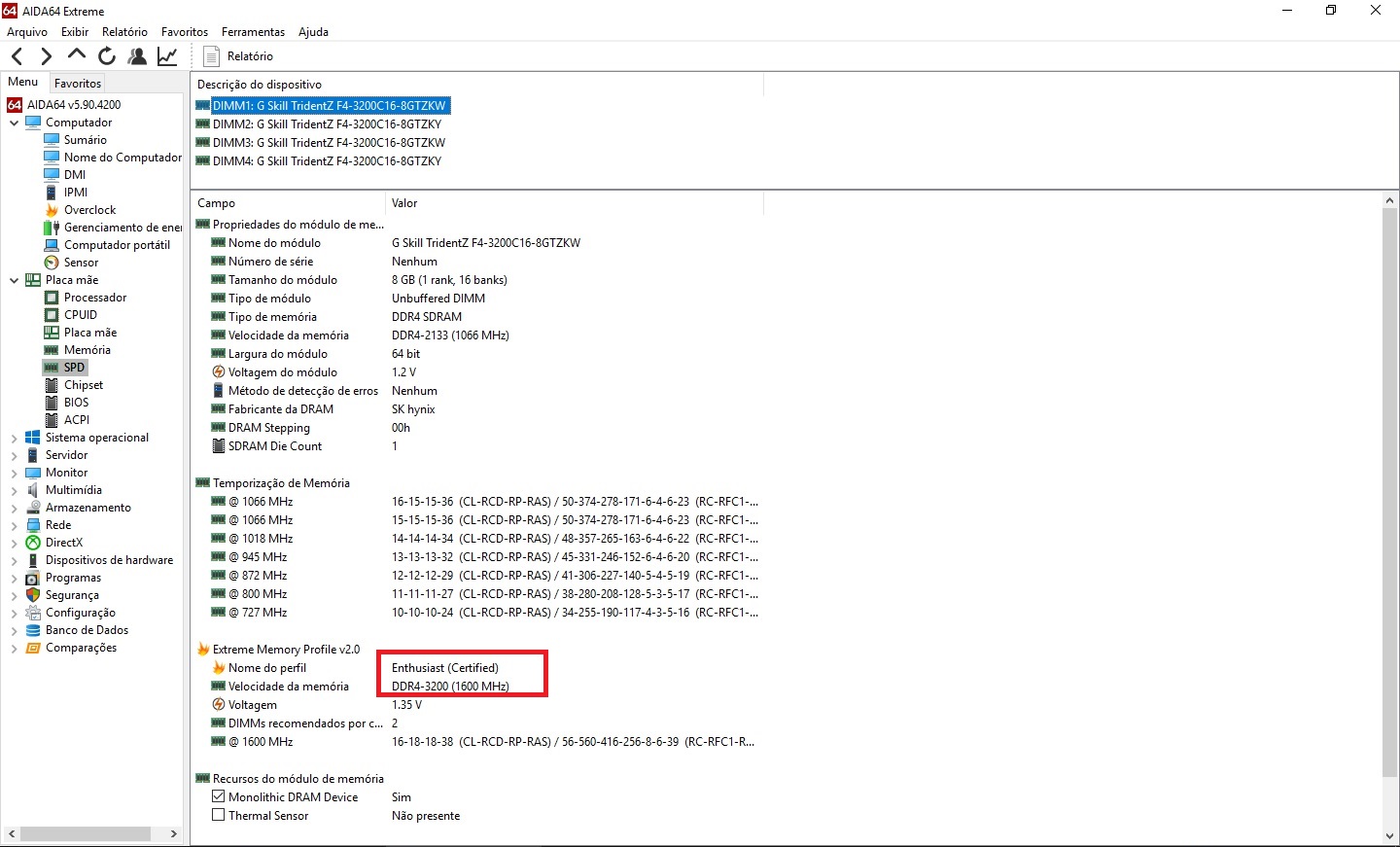Toggle the Thermal Sensor checkbox
This screenshot has width=1400, height=847.
click(x=219, y=815)
